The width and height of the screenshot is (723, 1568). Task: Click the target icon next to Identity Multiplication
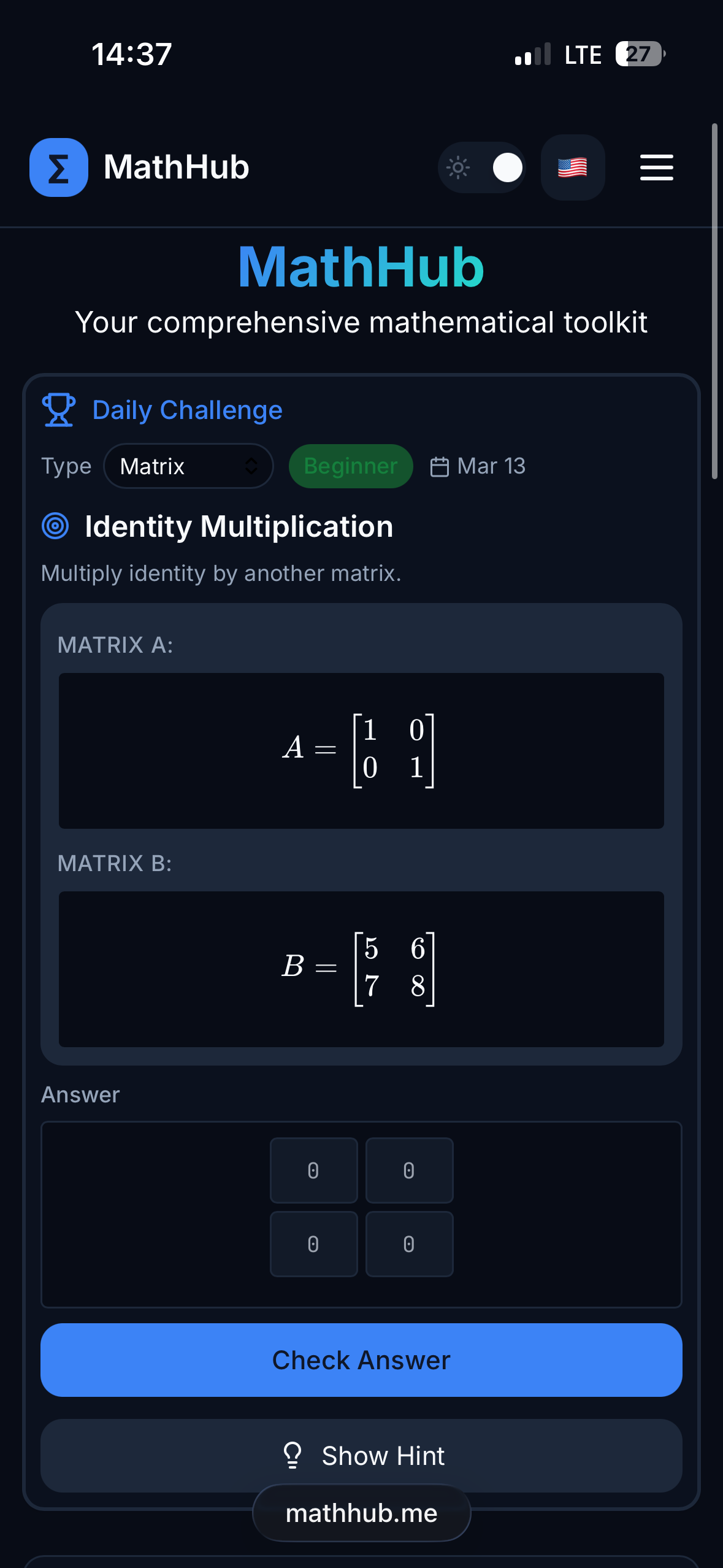[55, 526]
